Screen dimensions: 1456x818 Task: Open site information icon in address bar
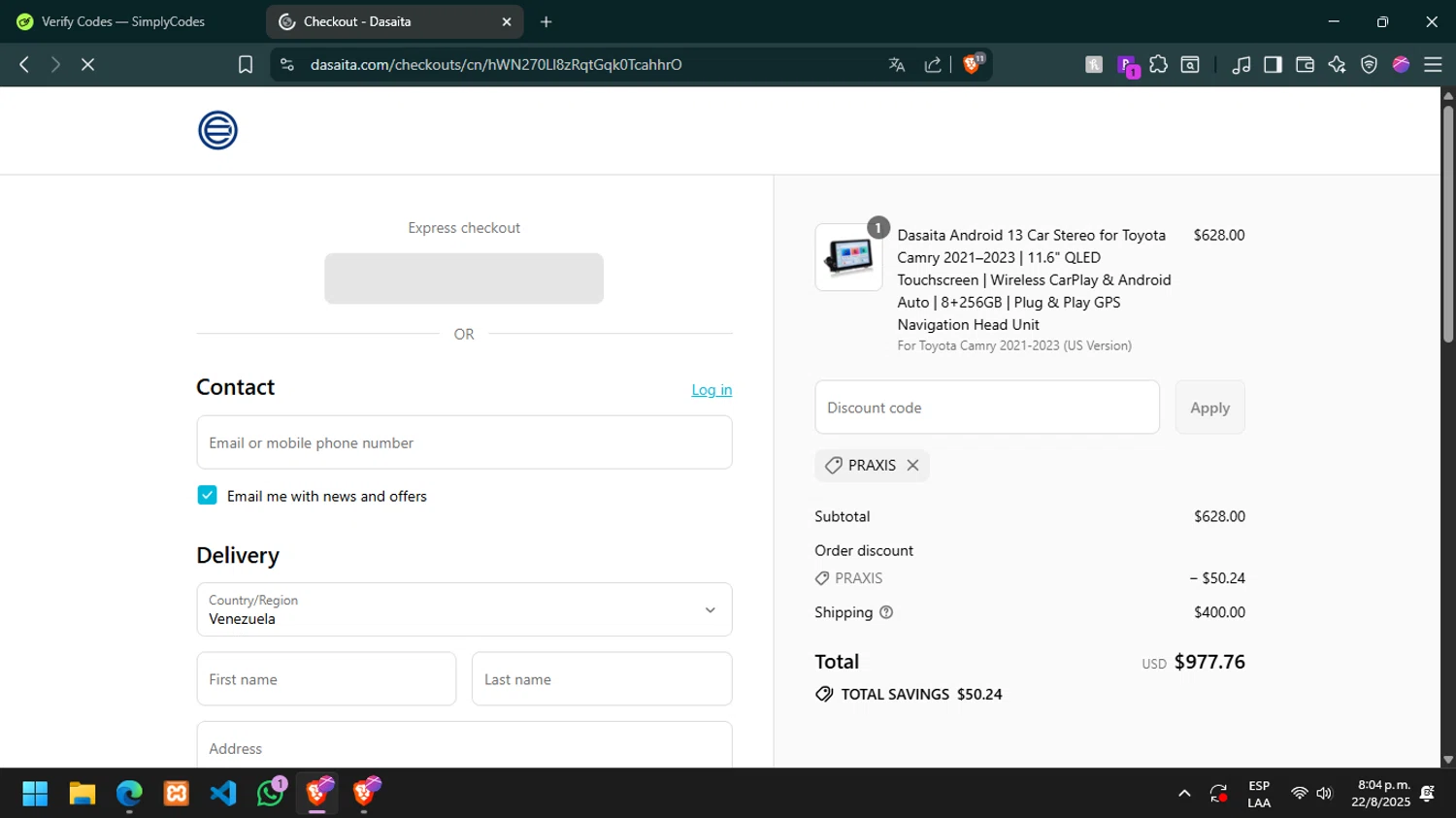pos(286,64)
